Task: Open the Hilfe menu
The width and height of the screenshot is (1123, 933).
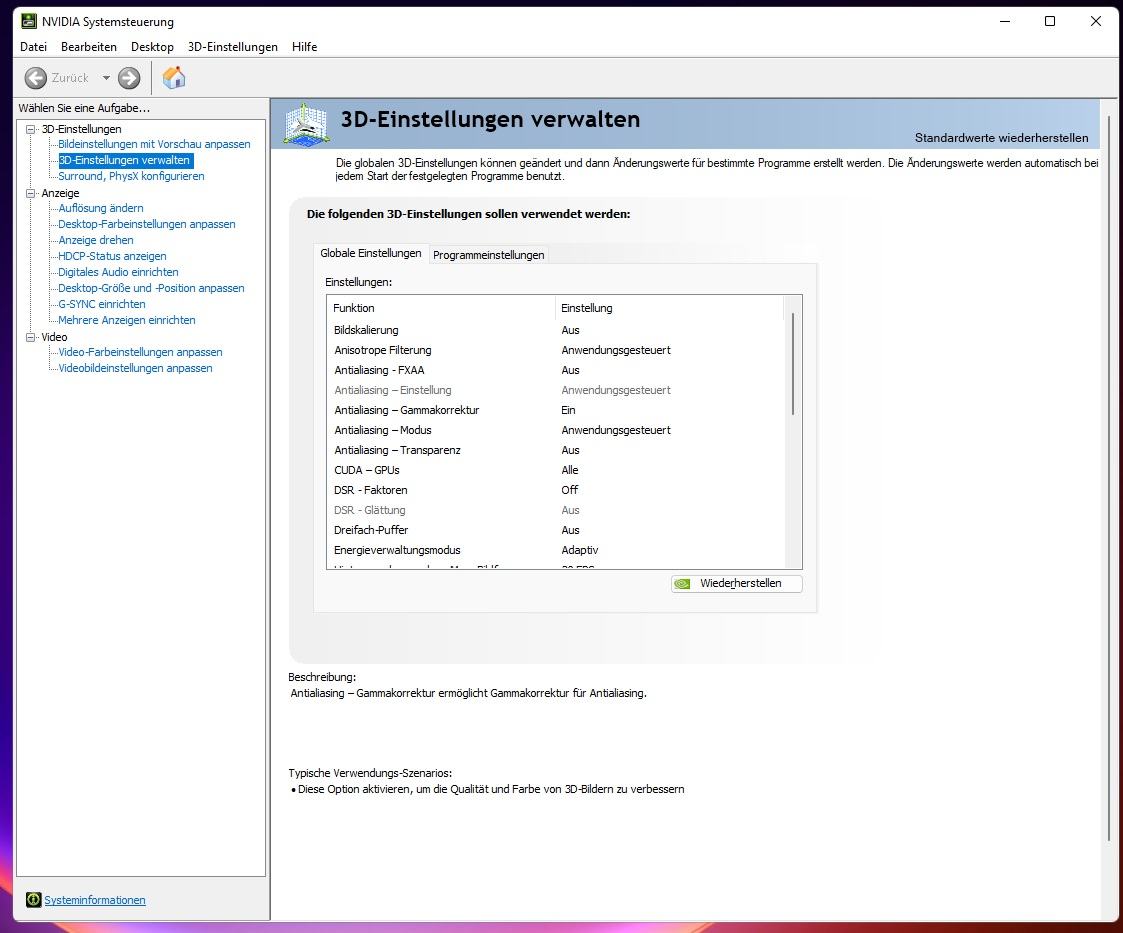Action: click(x=304, y=47)
